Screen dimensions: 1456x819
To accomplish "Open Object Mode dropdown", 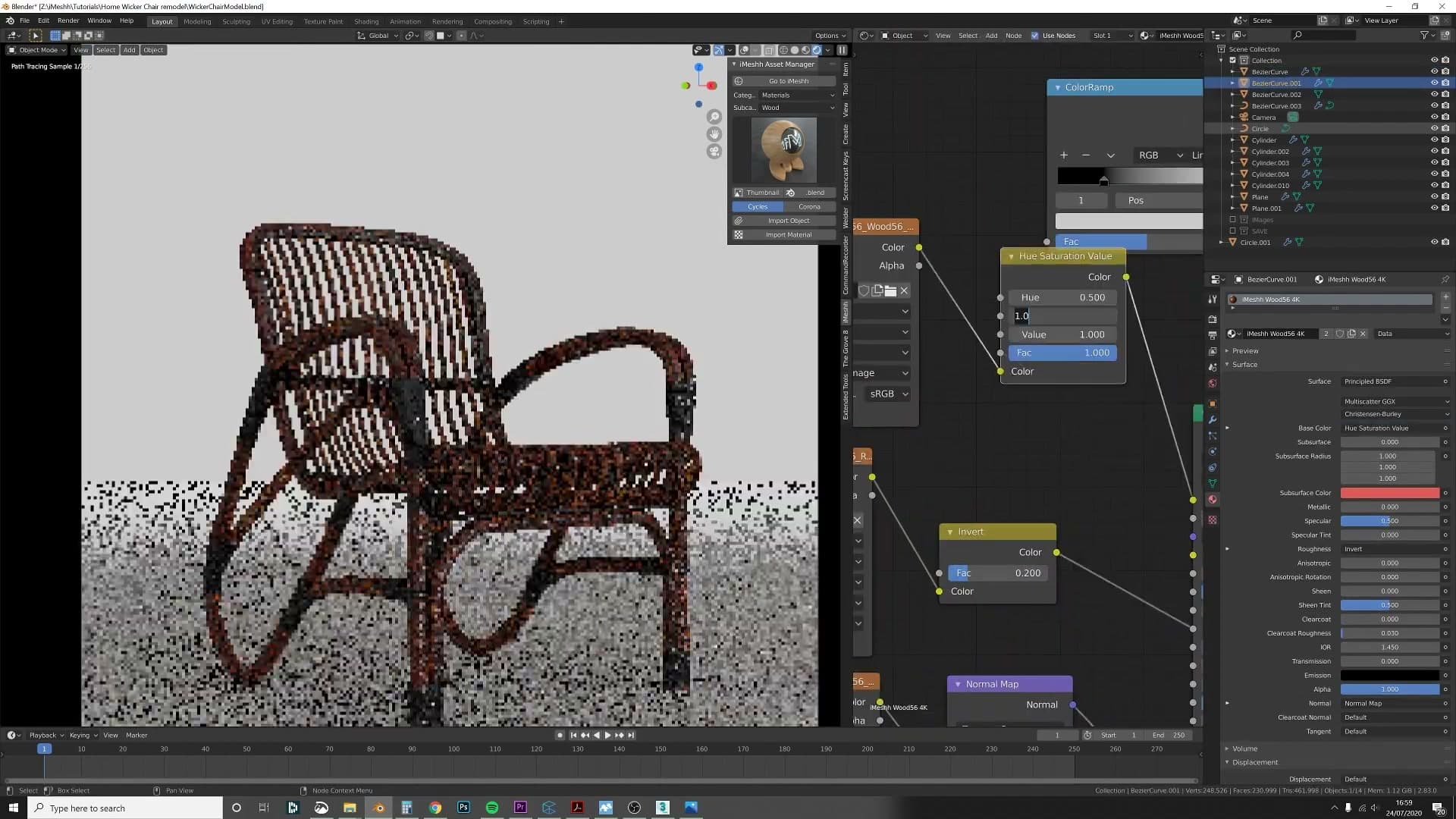I will click(37, 50).
